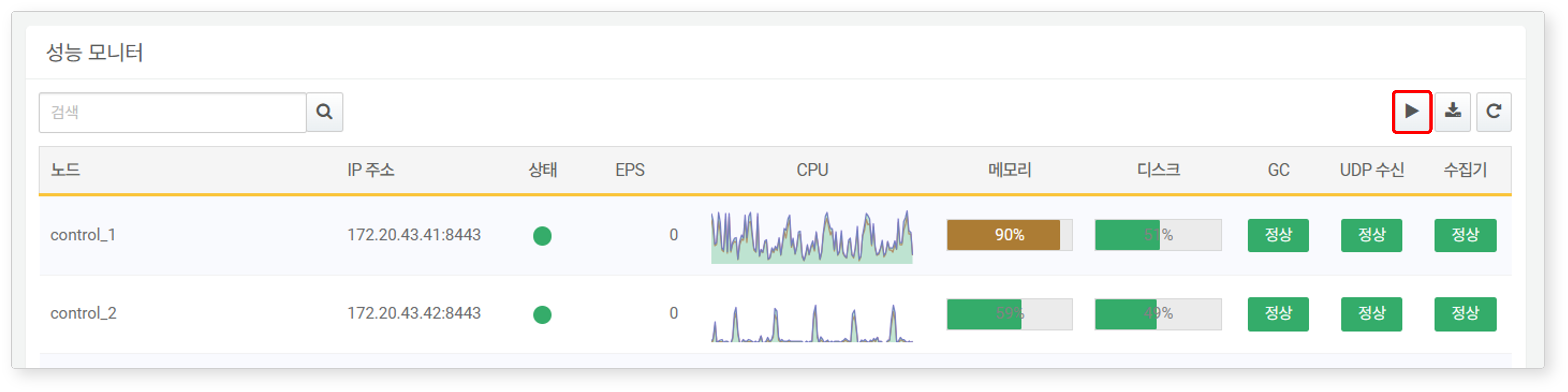Screen dimensions: 1568x392
Task: Click the play auto-refresh button
Action: pyautogui.click(x=1411, y=111)
